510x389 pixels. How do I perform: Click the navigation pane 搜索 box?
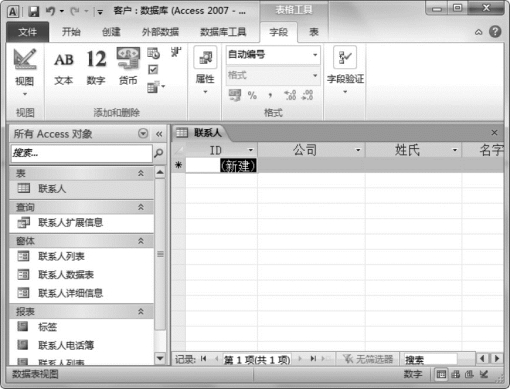pos(82,153)
